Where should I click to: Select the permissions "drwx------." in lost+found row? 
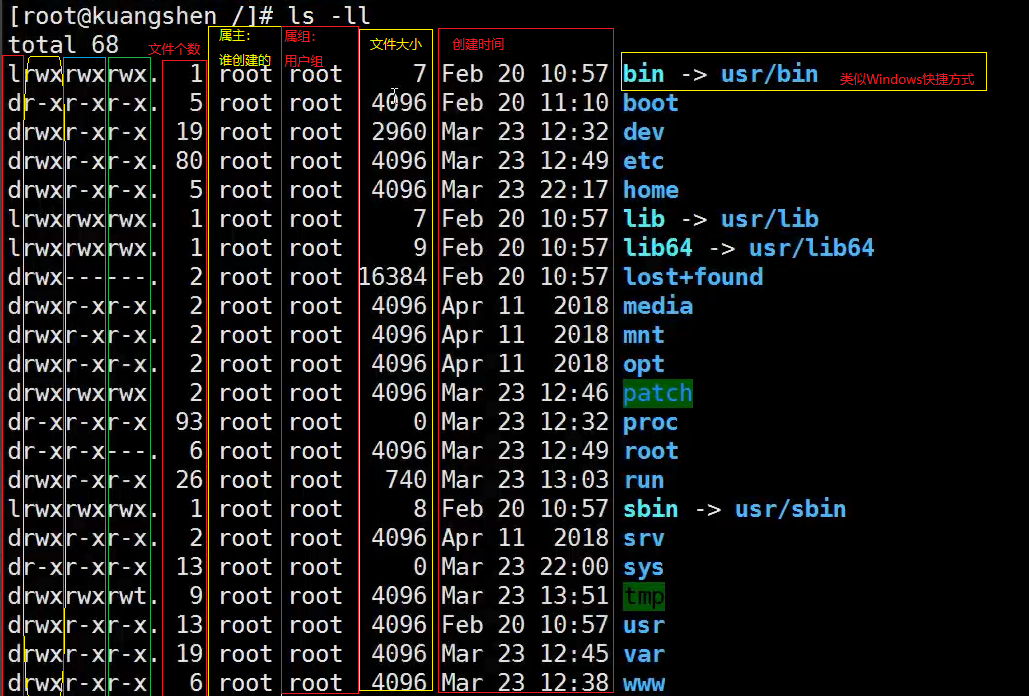click(83, 277)
